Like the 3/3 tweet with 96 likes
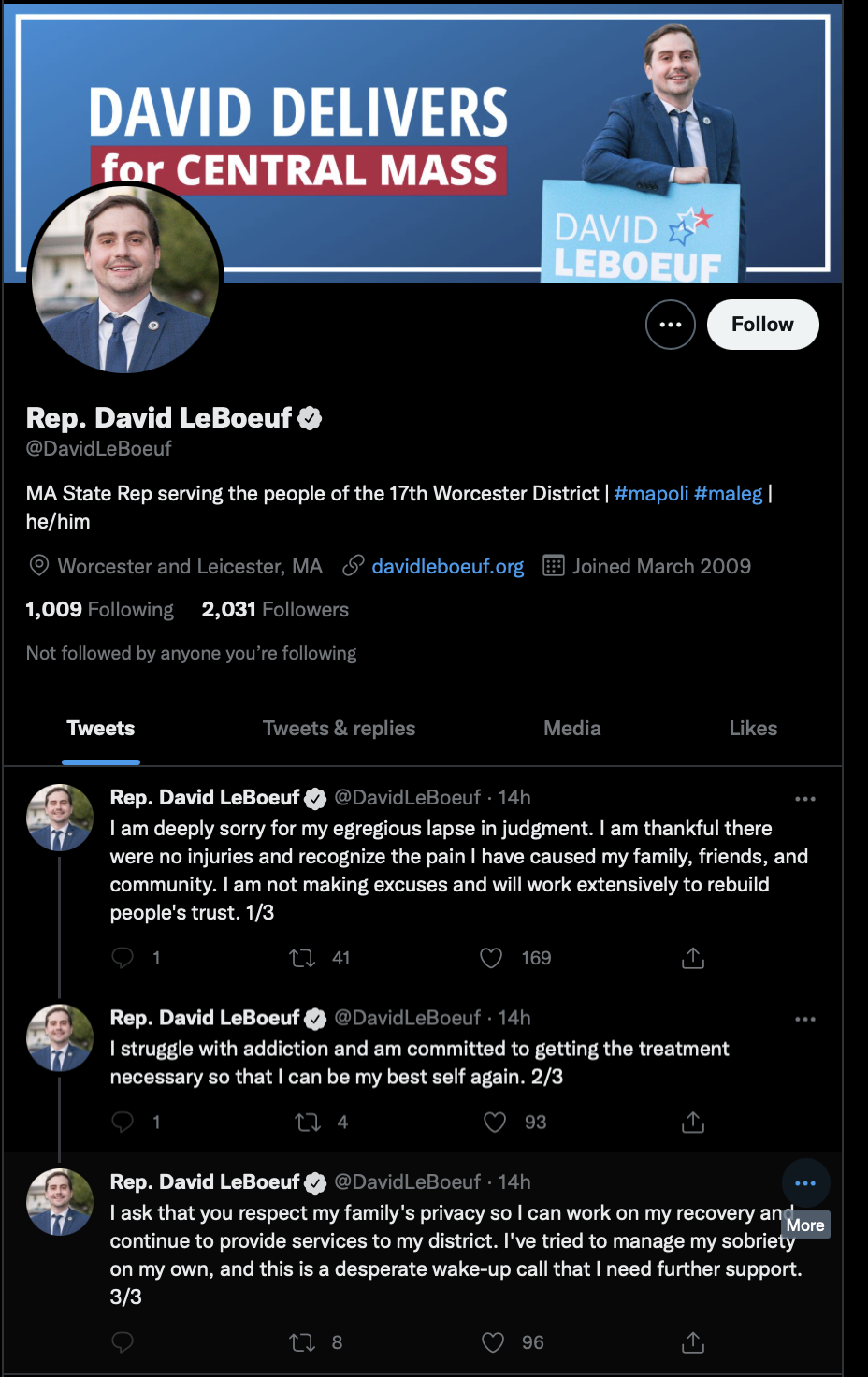Image resolution: width=868 pixels, height=1377 pixels. click(493, 1342)
